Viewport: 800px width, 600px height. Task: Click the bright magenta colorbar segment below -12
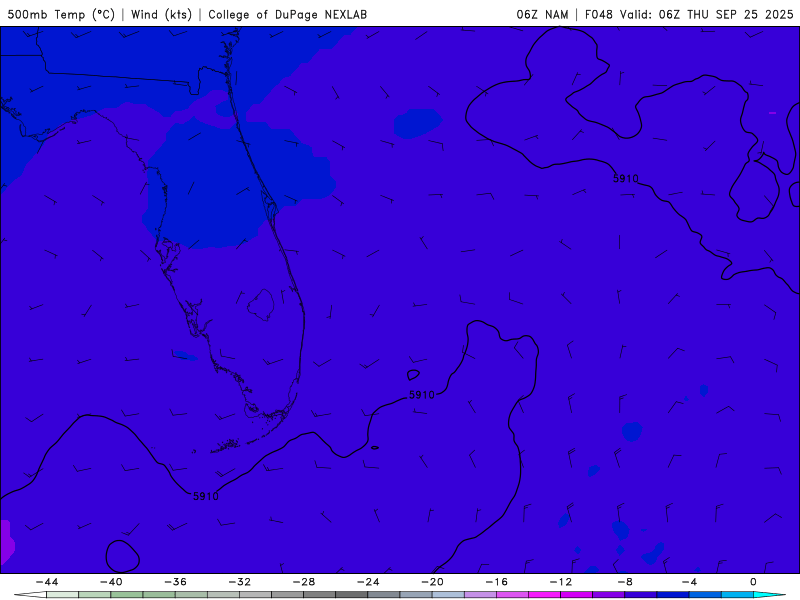click(545, 595)
